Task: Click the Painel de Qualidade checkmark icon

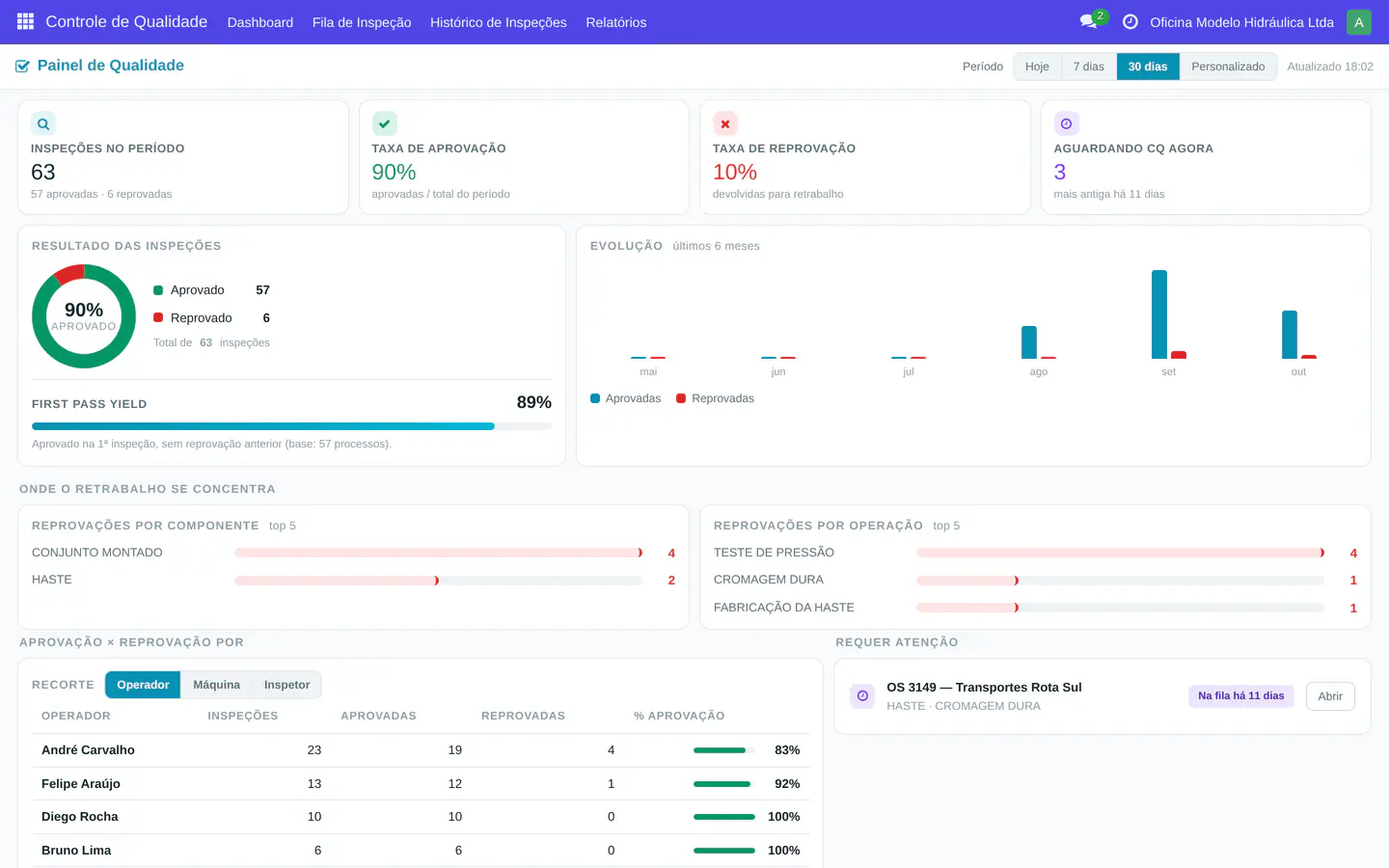Action: click(22, 66)
